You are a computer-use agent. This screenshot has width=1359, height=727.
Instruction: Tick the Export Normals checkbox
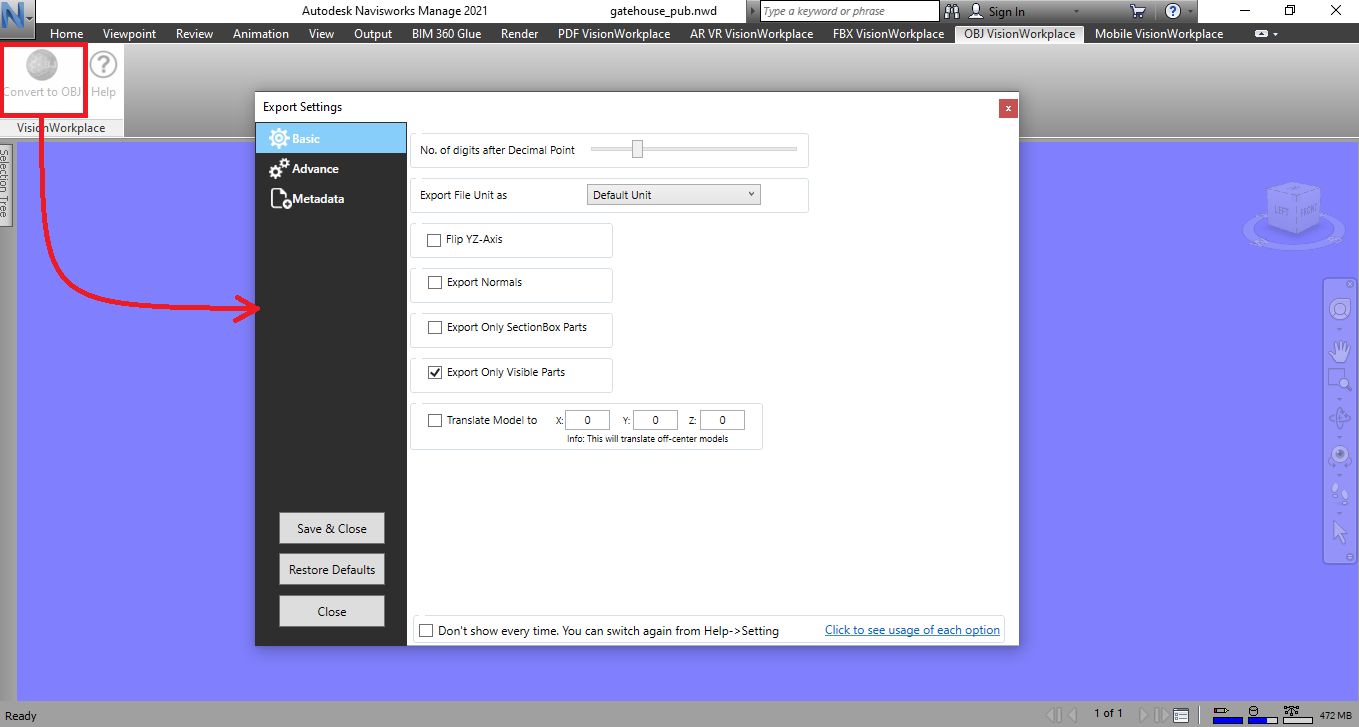pos(435,283)
